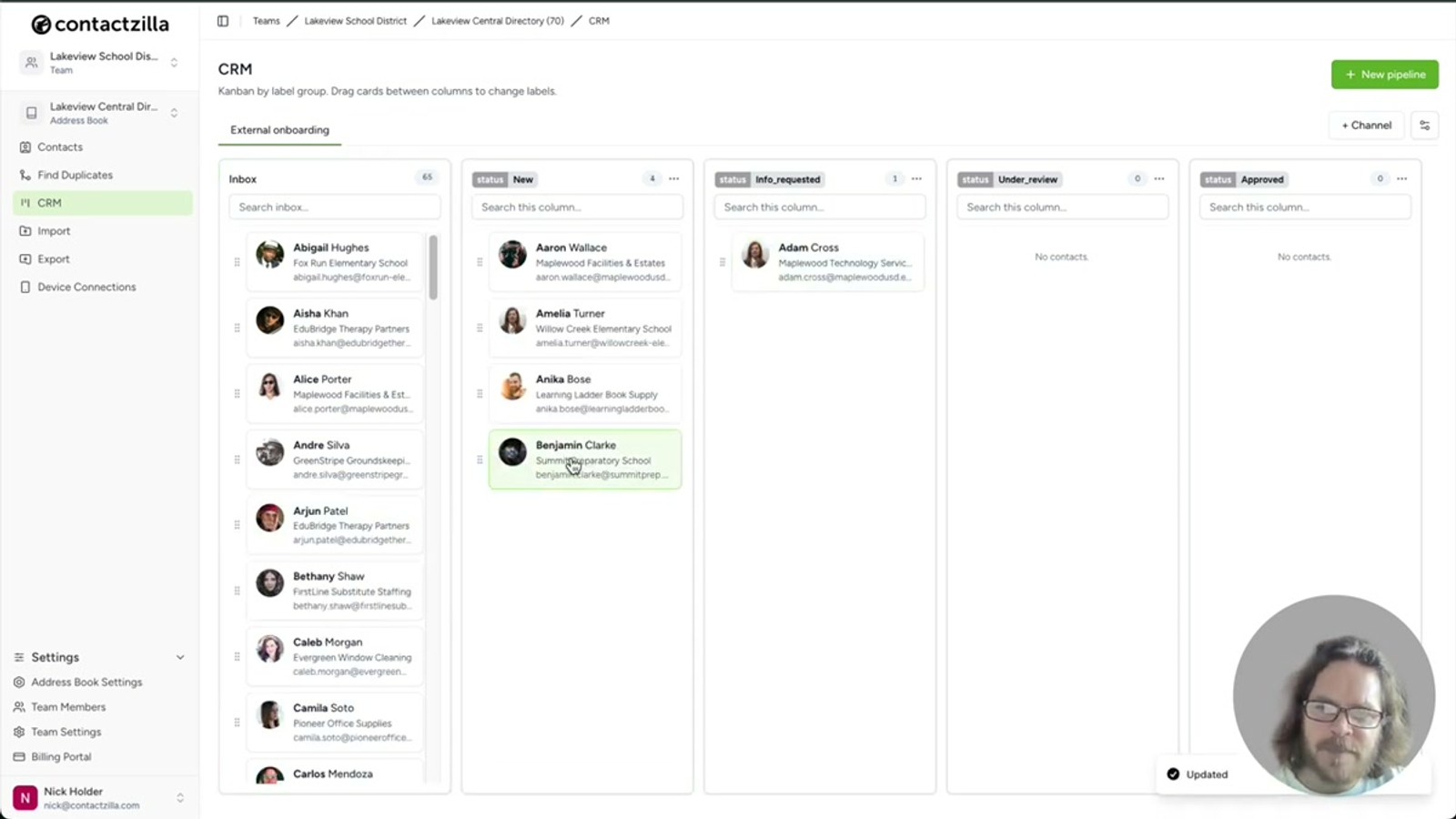Click the New pipeline button
Screen dimensions: 1456x819
tap(1384, 75)
